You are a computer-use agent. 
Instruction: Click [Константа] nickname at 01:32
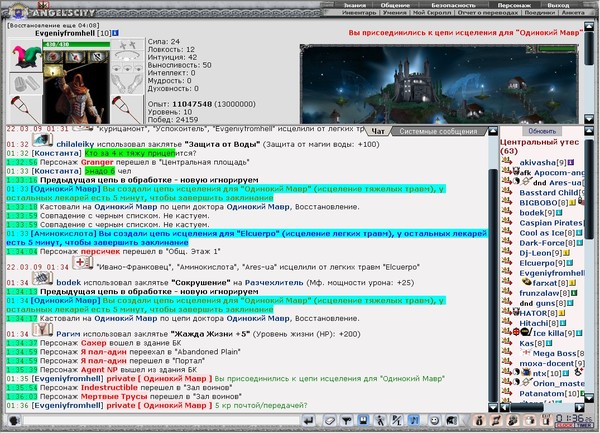[x=56, y=153]
